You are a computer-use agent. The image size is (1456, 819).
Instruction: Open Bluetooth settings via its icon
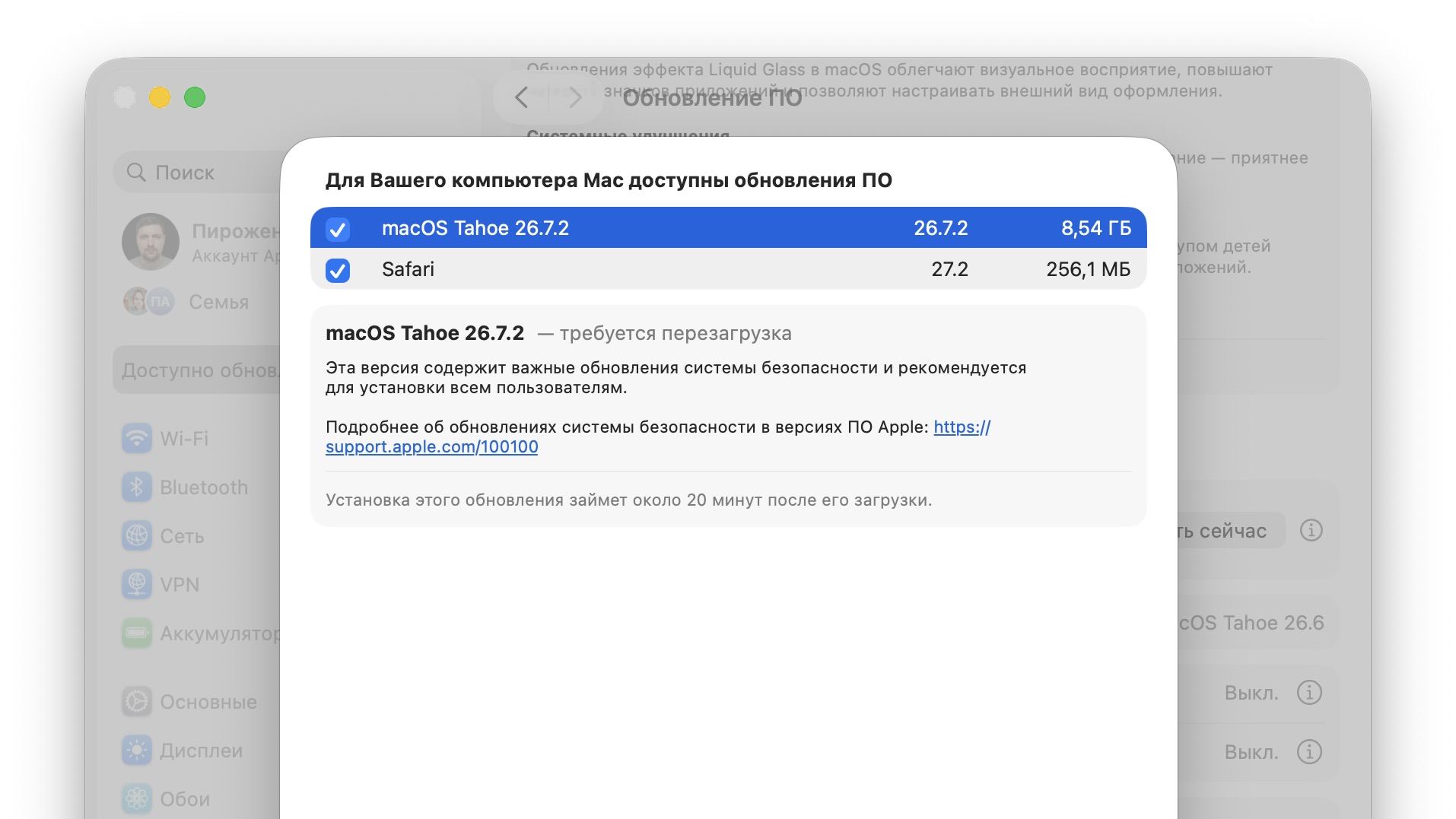(137, 487)
